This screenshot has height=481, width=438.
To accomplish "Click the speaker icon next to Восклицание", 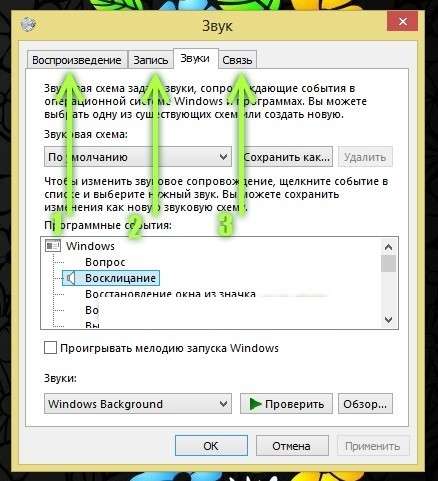I will tap(70, 278).
